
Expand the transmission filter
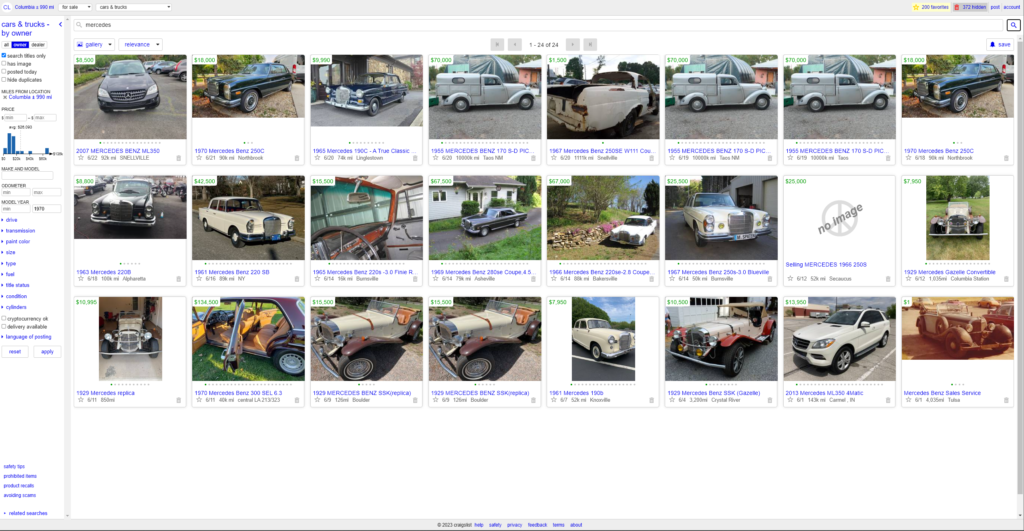tap(20, 231)
